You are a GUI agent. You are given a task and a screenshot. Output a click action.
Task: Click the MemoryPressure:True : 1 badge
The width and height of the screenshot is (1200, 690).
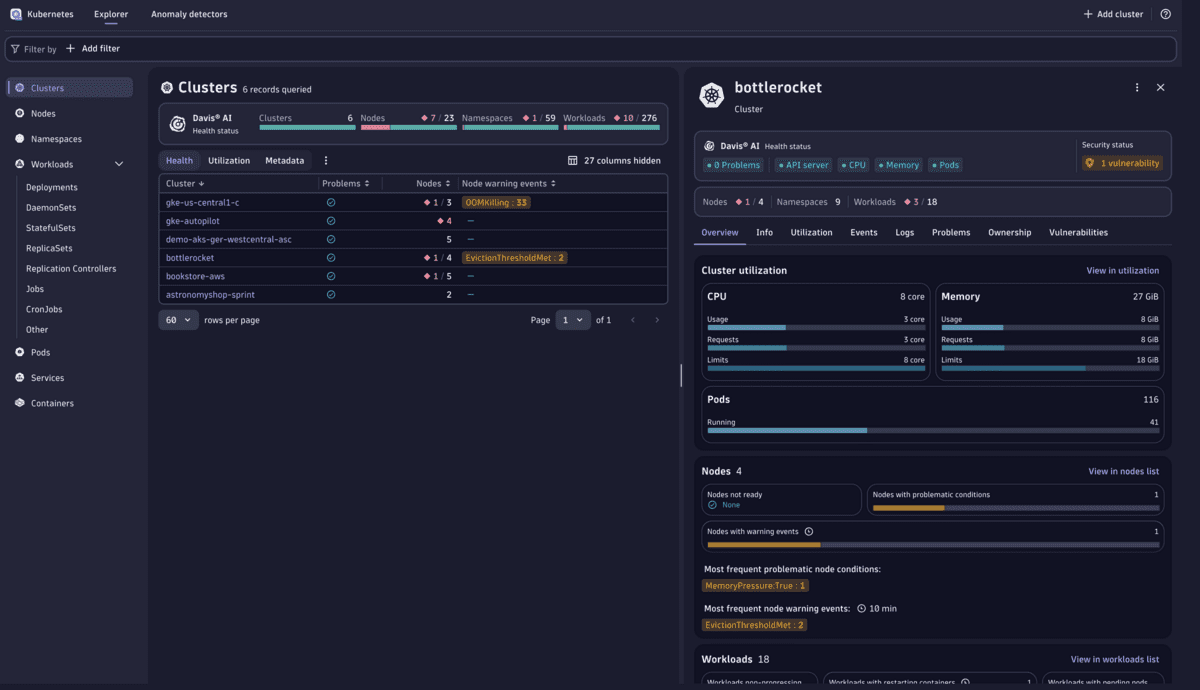[756, 585]
